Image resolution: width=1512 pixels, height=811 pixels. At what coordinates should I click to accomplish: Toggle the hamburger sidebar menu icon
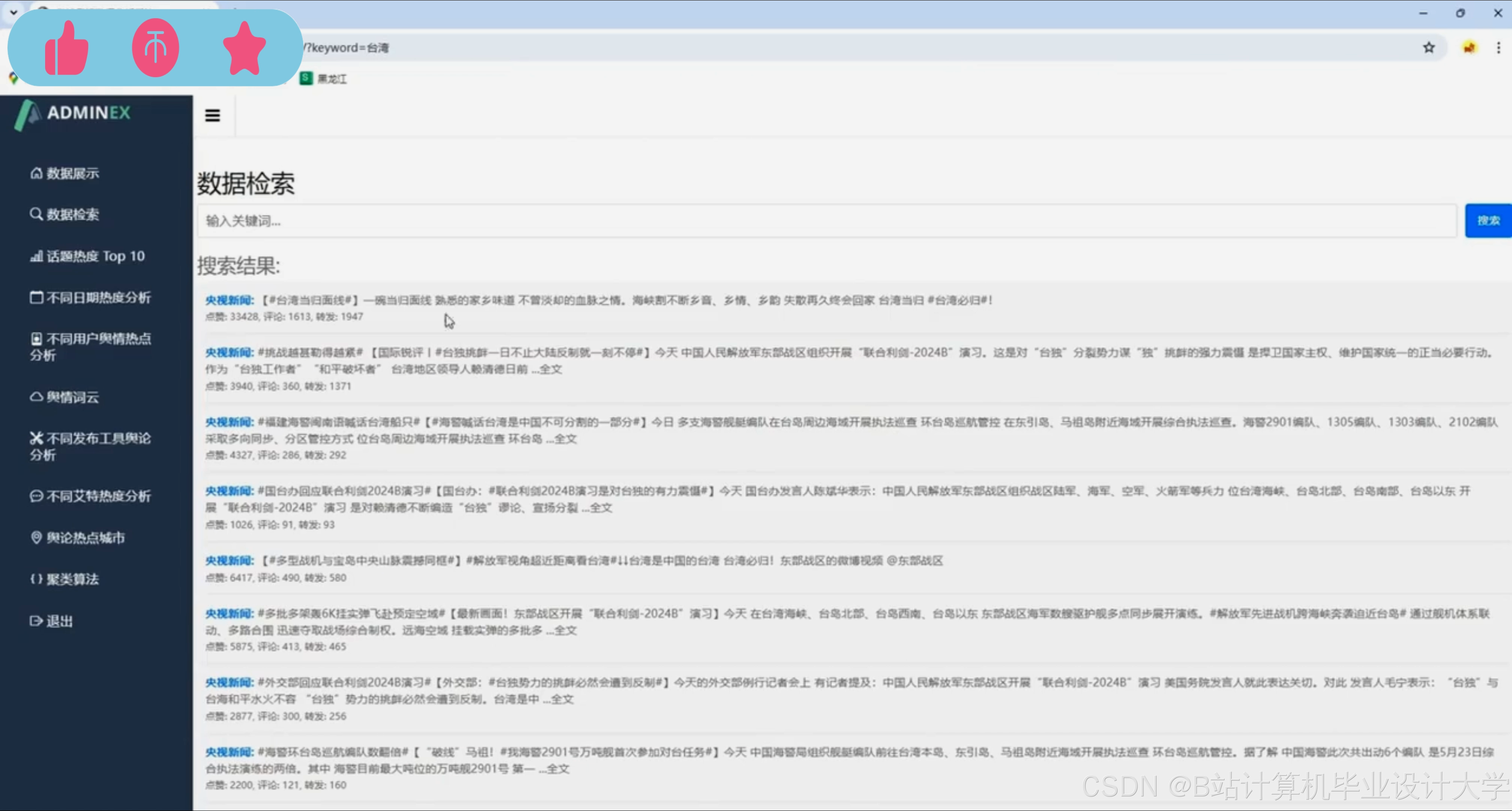point(212,115)
